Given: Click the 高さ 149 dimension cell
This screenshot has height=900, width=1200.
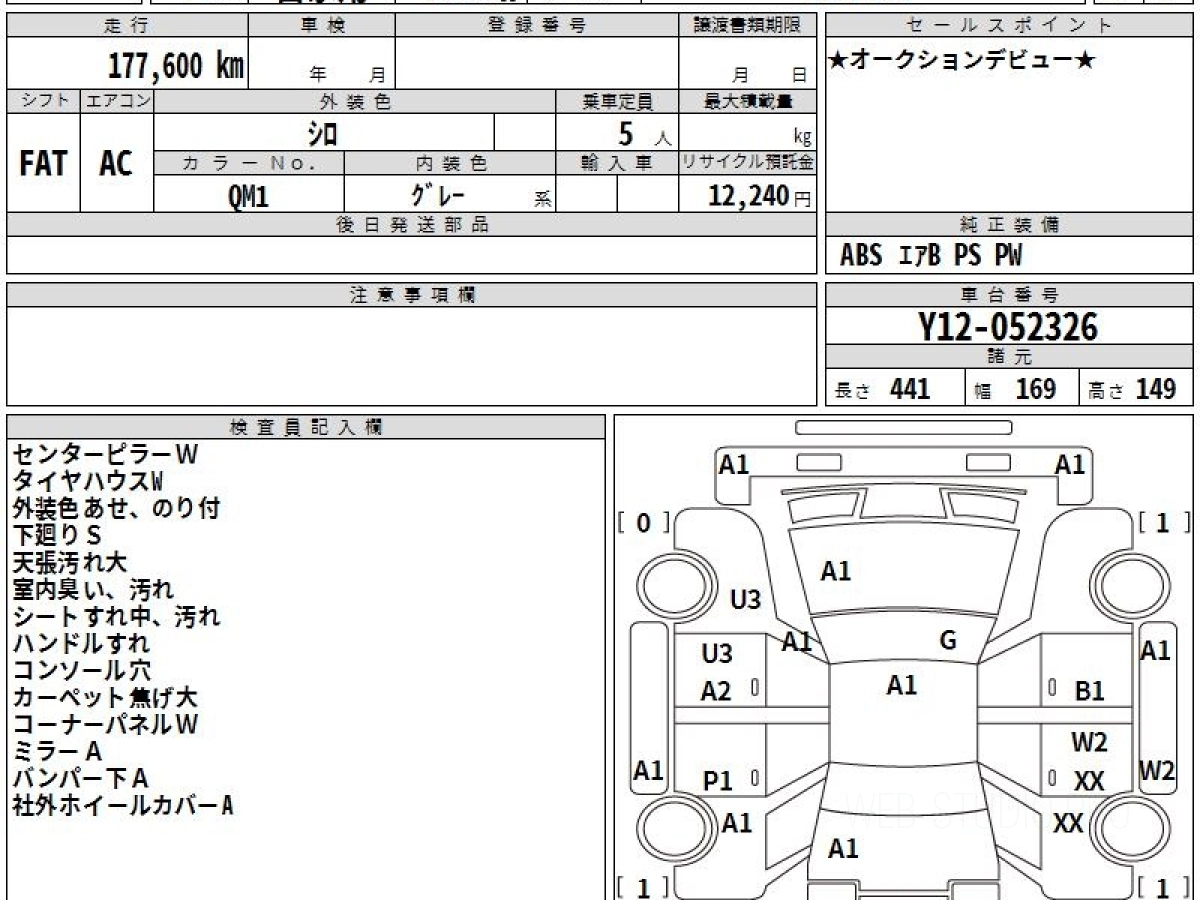Looking at the screenshot, I should click(x=1137, y=389).
